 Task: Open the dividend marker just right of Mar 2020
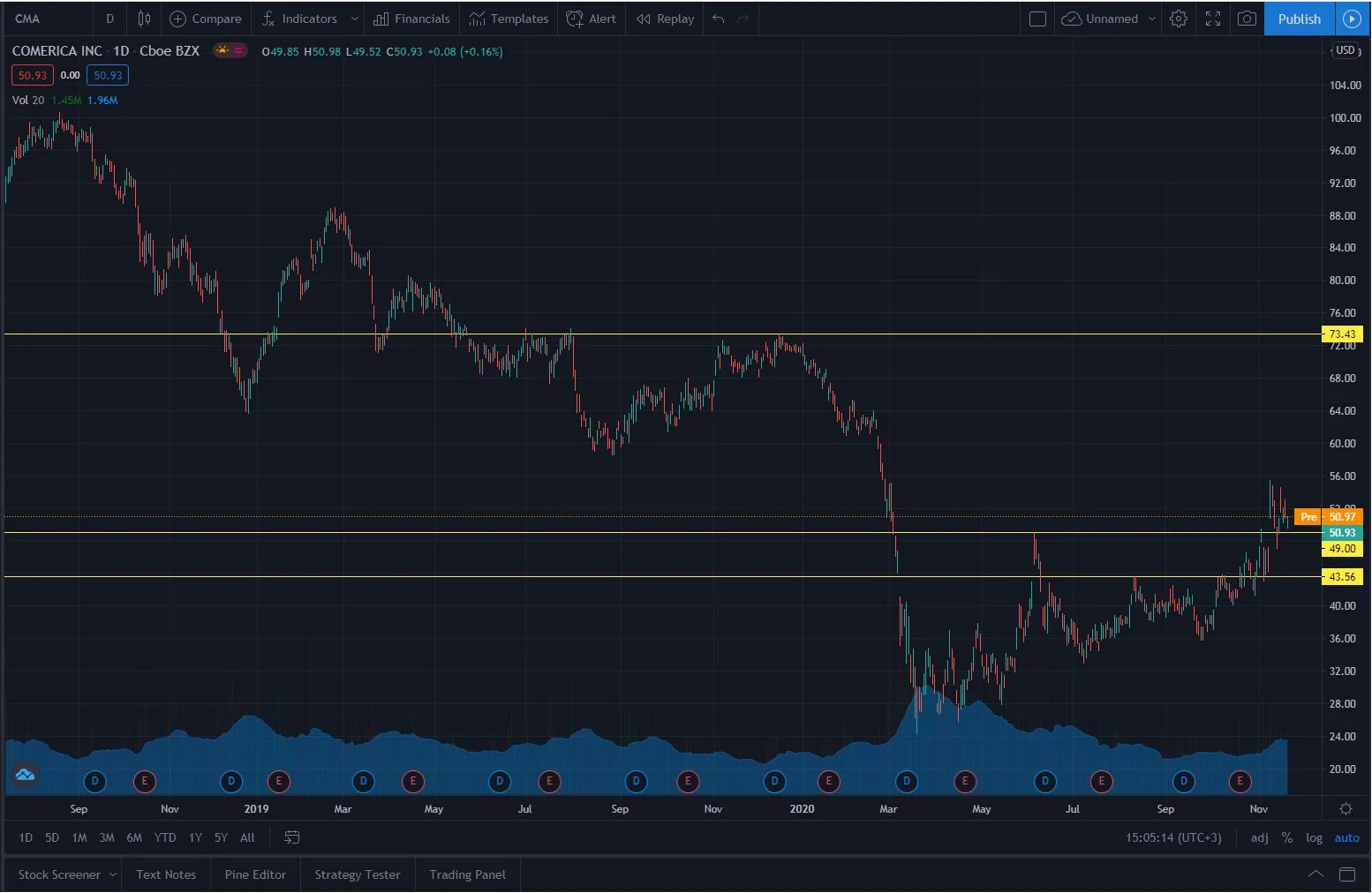[906, 781]
